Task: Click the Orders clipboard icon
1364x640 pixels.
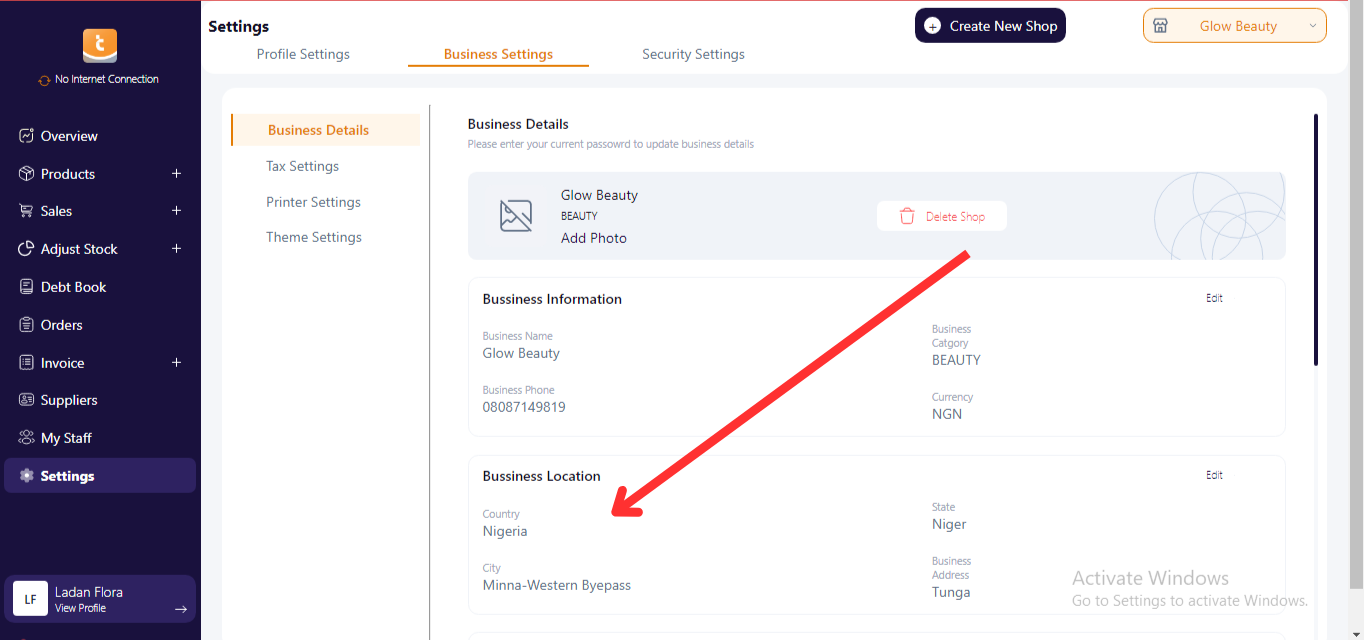Action: tap(27, 325)
